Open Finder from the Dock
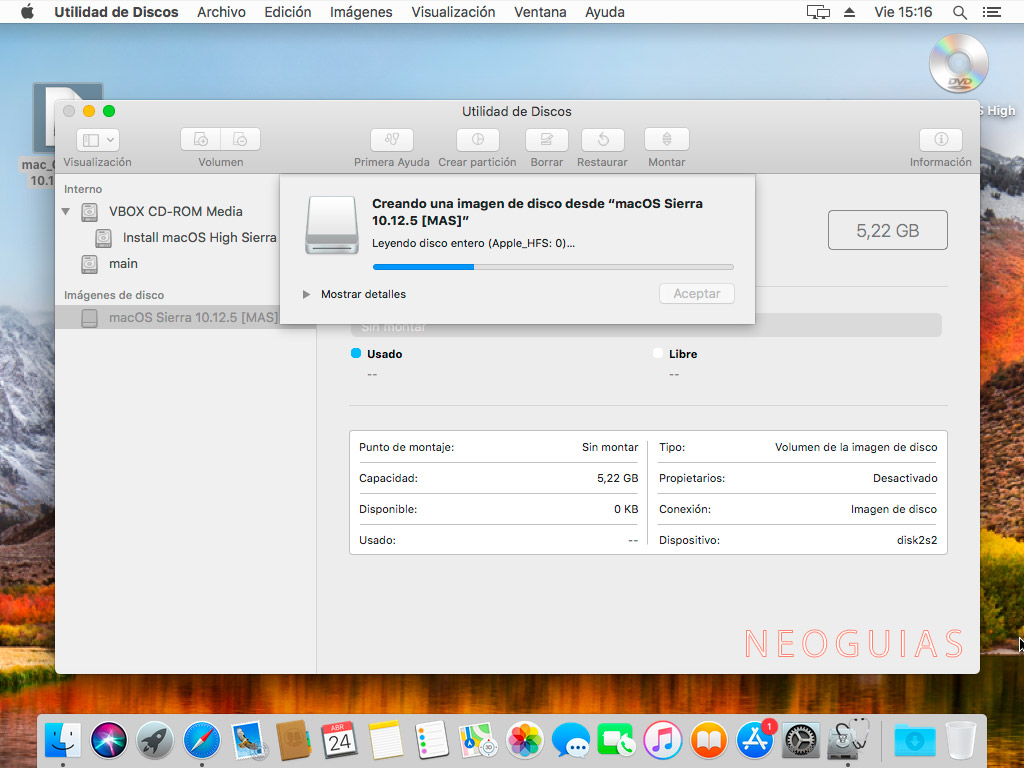1024x768 pixels. [x=63, y=741]
